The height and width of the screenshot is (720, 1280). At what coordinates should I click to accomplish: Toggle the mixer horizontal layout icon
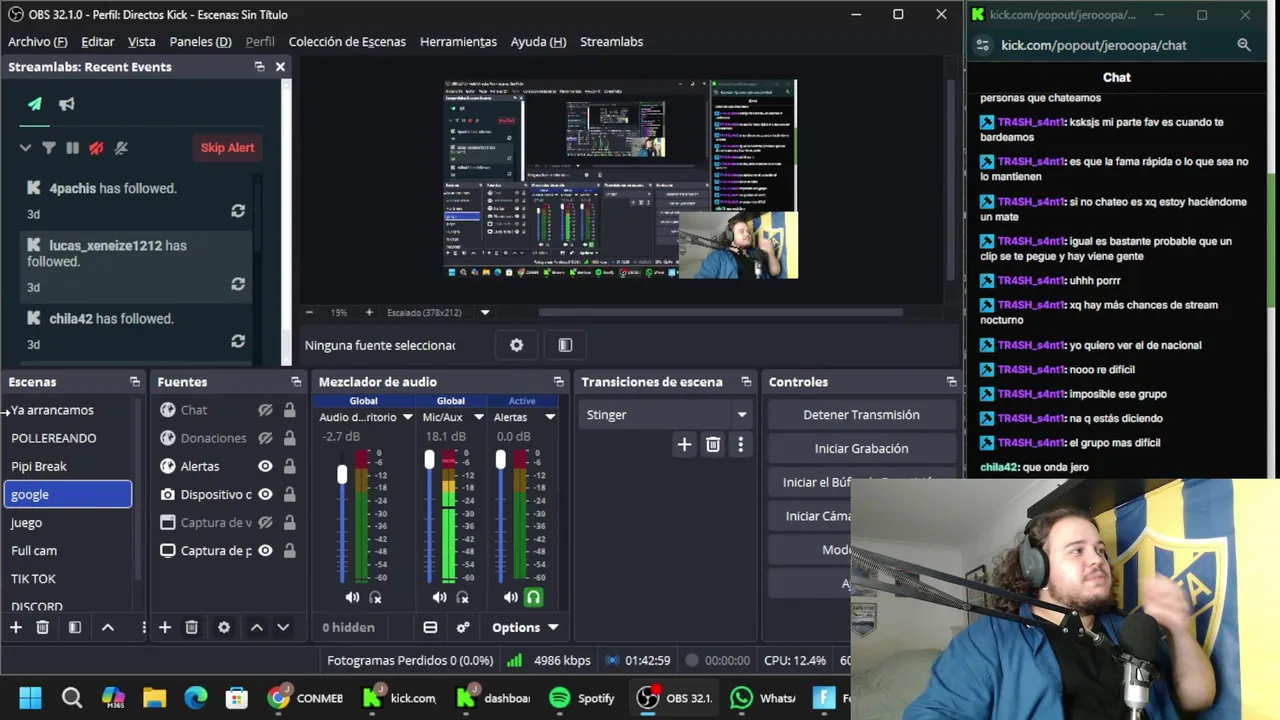[x=430, y=627]
